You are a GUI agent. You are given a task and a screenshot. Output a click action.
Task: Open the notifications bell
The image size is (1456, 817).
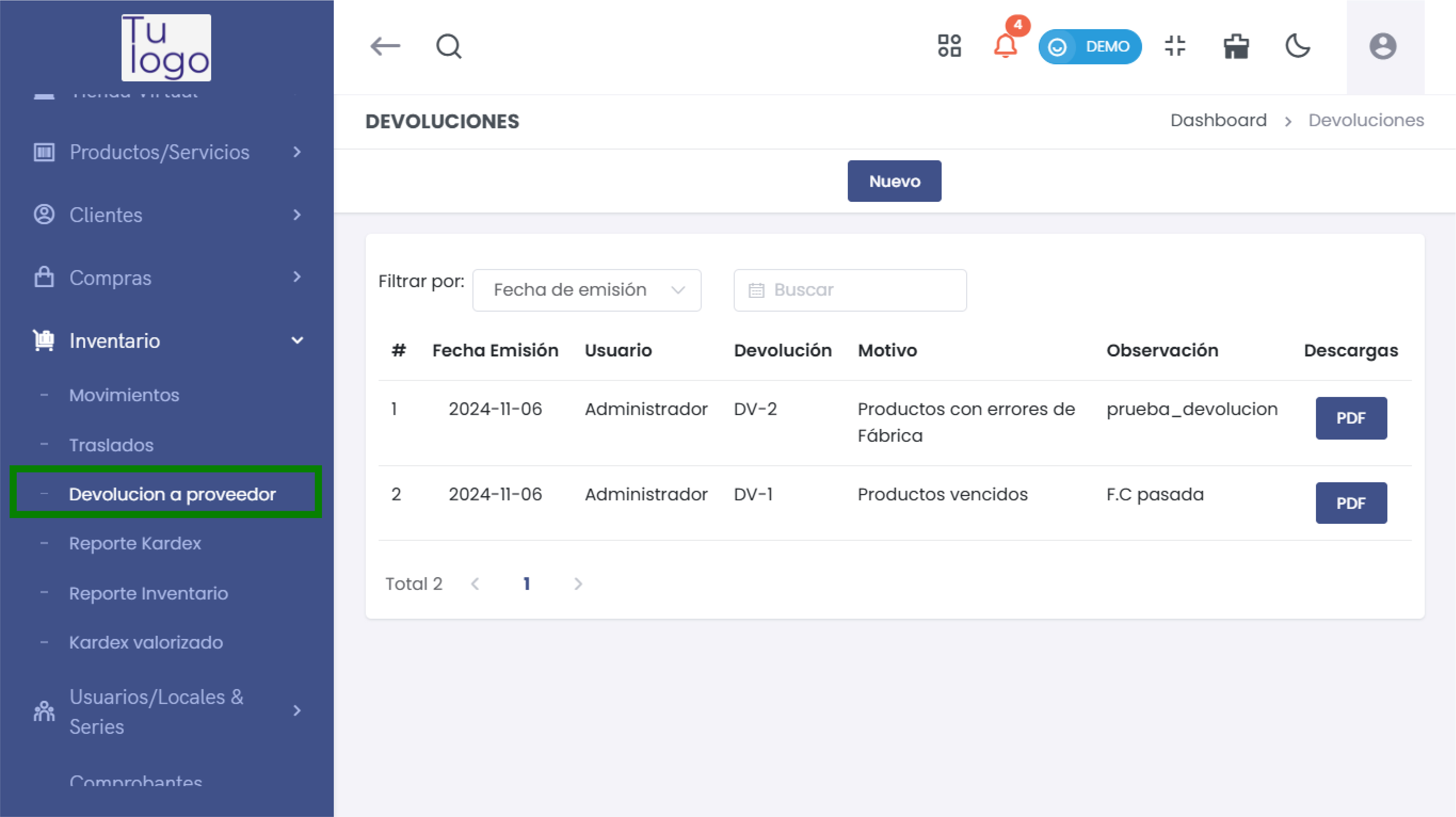tap(1005, 46)
